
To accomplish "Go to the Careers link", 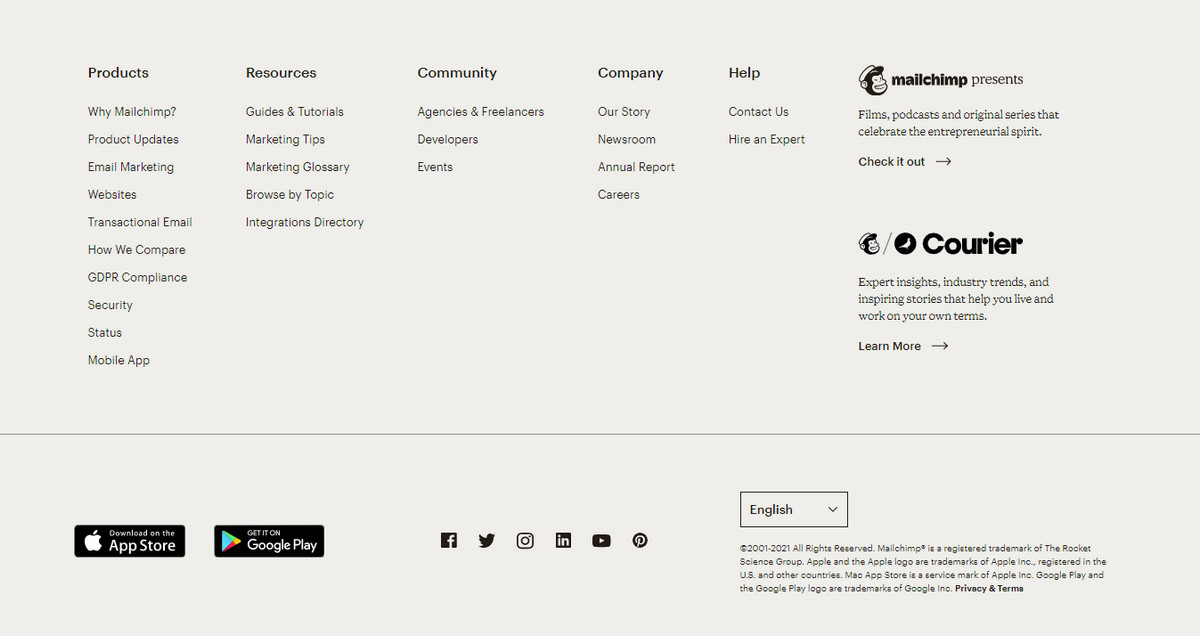I will click(x=619, y=195).
